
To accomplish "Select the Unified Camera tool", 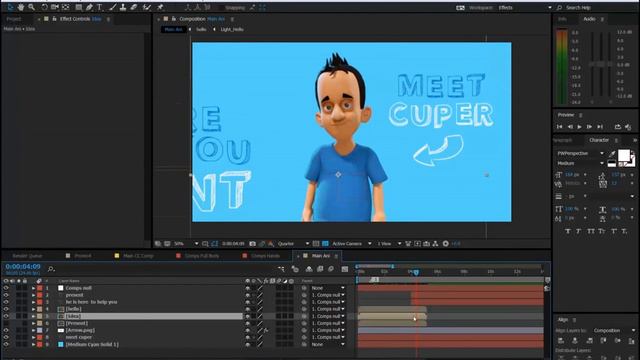I will pyautogui.click(x=55, y=7).
